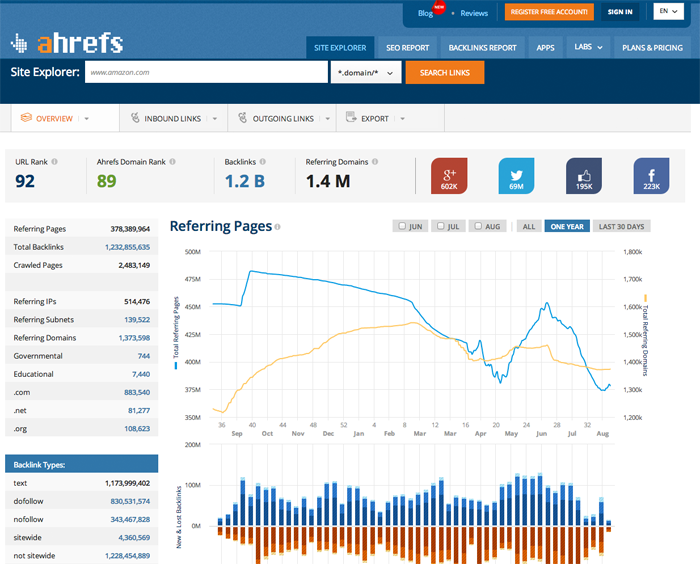
Task: Click the Overview stack icon
Action: pyautogui.click(x=26, y=118)
